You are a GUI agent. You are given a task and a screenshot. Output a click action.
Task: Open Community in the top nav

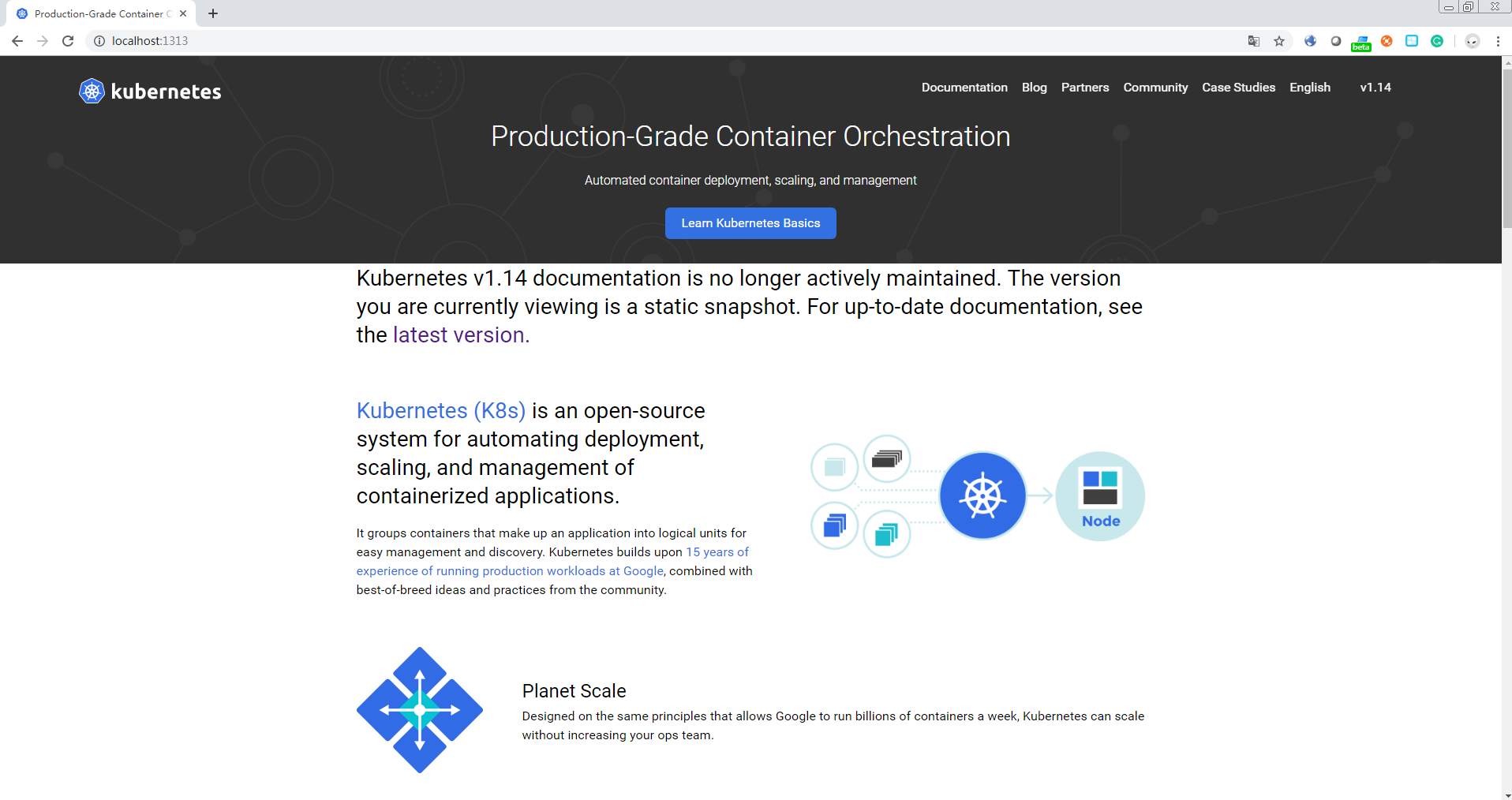coord(1155,88)
